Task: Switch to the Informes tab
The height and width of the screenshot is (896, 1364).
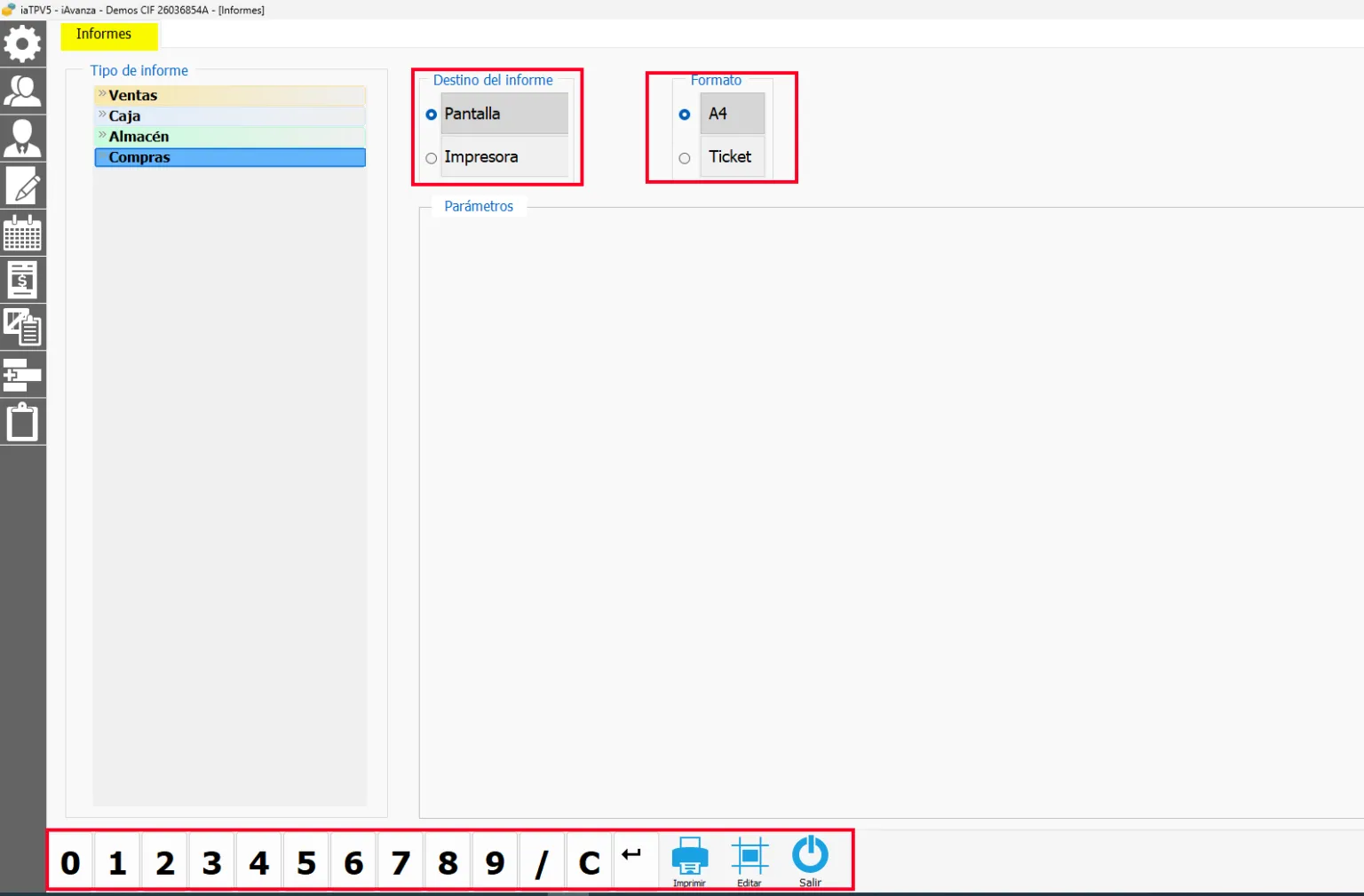Action: pyautogui.click(x=109, y=36)
